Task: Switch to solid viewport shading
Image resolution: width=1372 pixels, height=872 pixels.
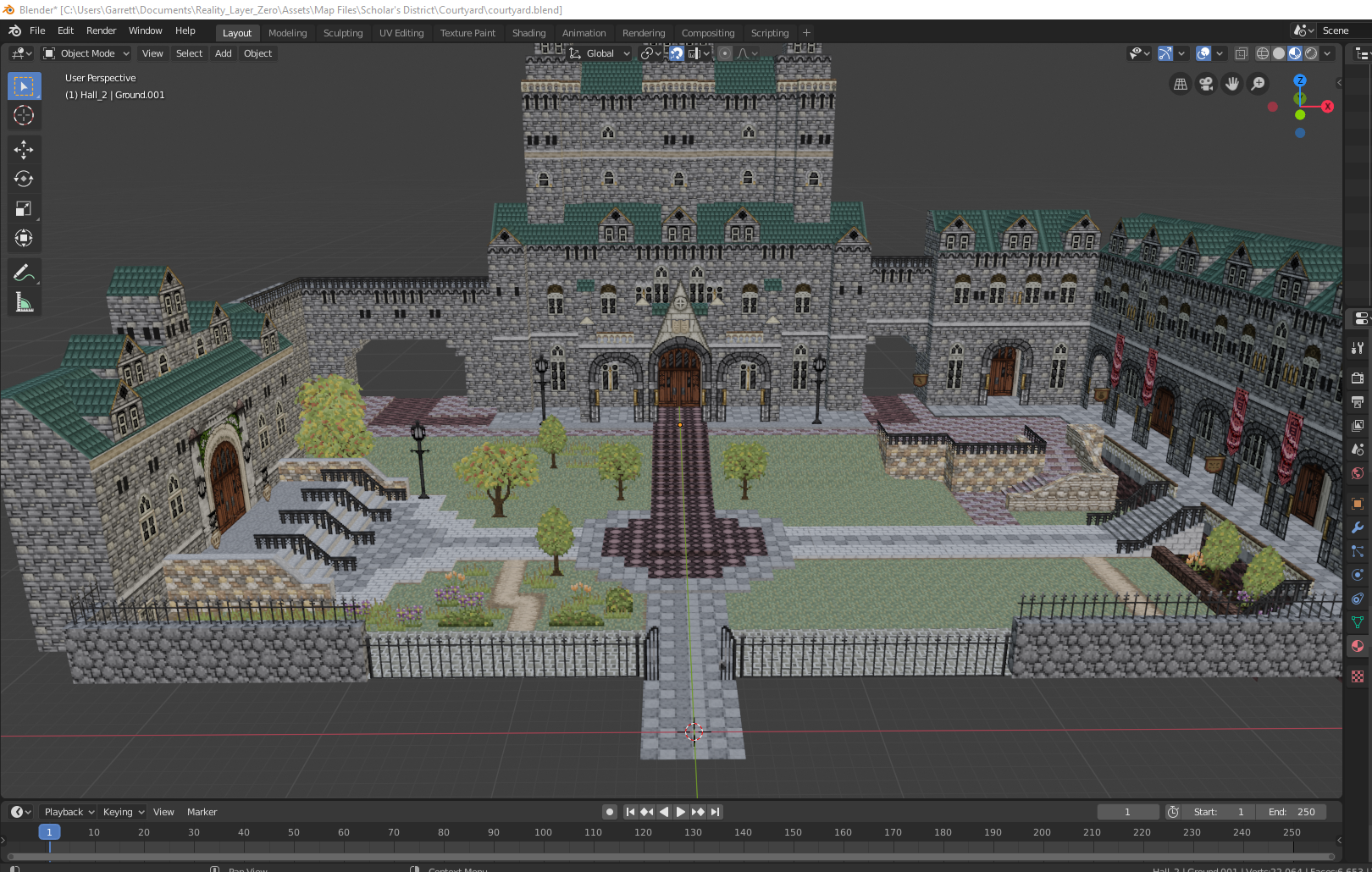Action: click(1279, 53)
